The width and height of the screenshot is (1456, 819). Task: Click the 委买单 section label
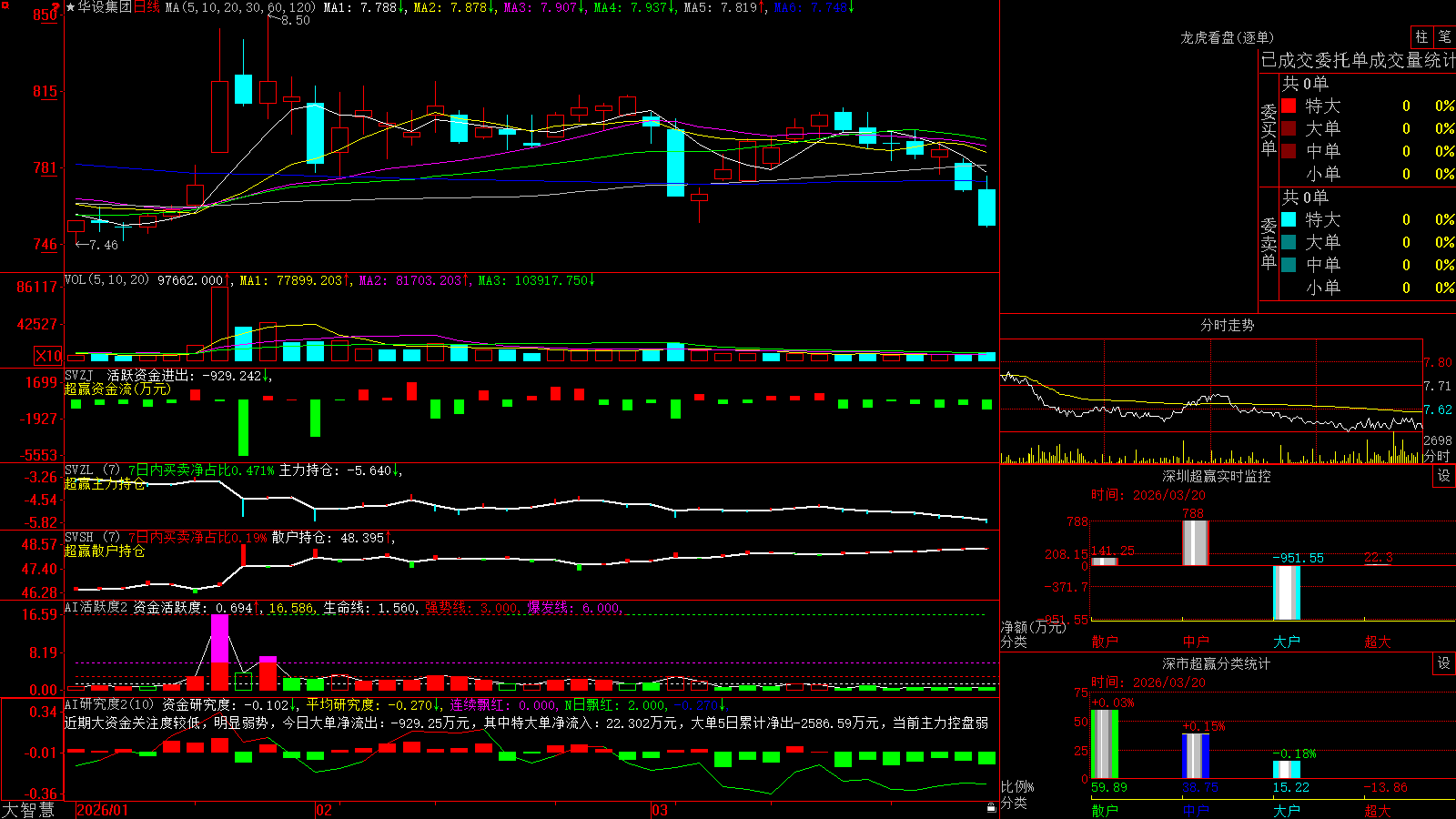pyautogui.click(x=1269, y=129)
